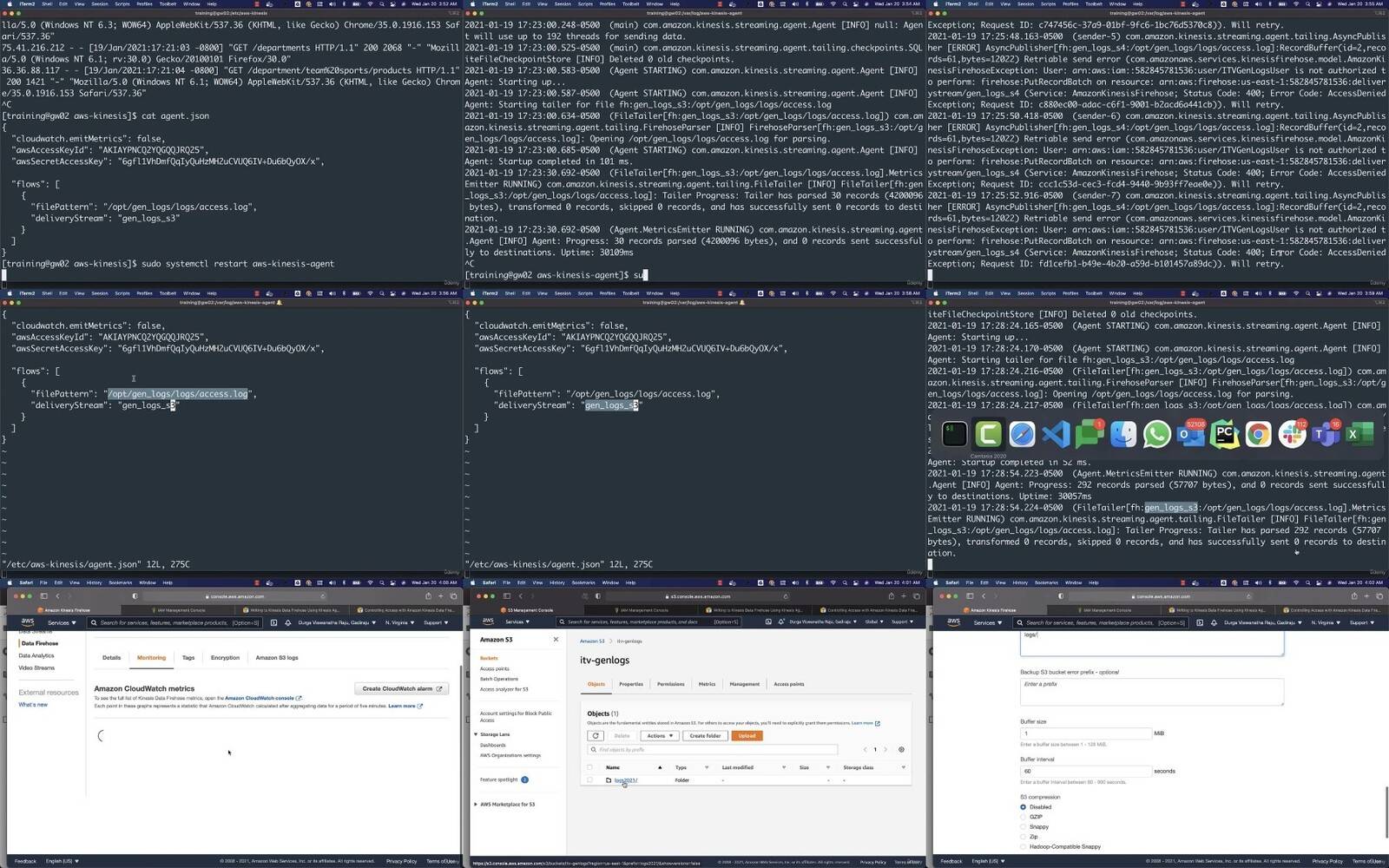Switch to Details tab in Firehose
The height and width of the screenshot is (868, 1389).
point(112,658)
